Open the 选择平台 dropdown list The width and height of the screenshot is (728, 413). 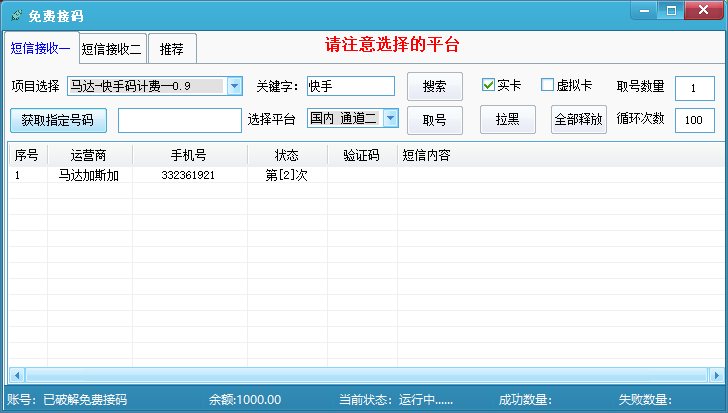[x=390, y=119]
